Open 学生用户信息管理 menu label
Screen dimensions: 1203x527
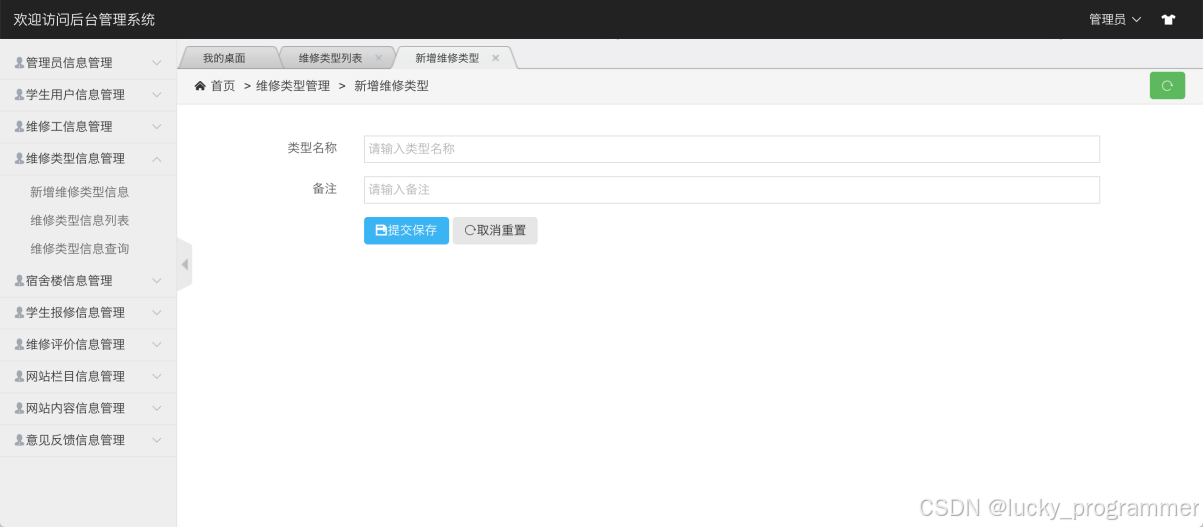[x=75, y=94]
